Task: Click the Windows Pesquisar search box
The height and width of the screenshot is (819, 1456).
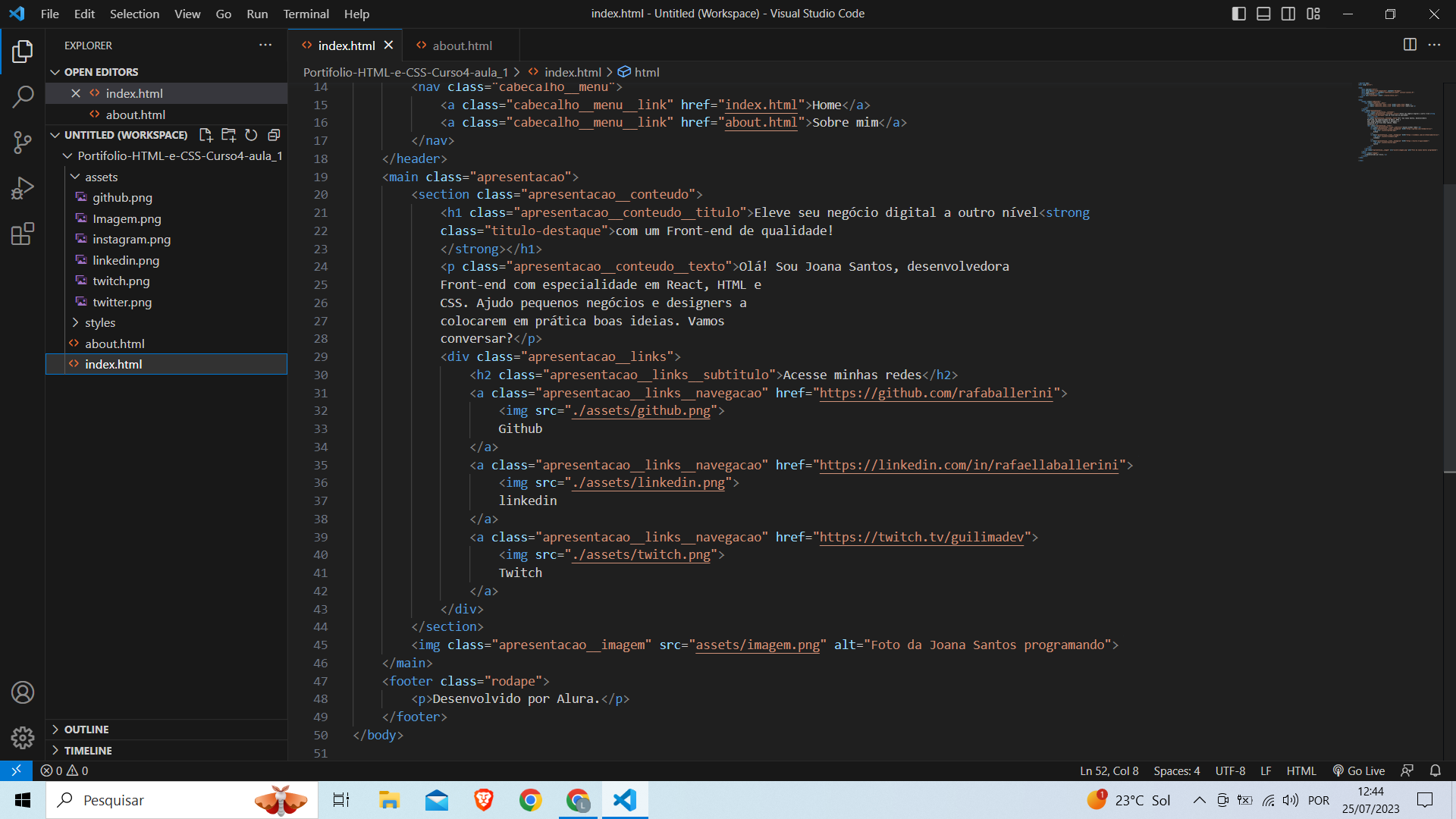Action: pyautogui.click(x=182, y=800)
